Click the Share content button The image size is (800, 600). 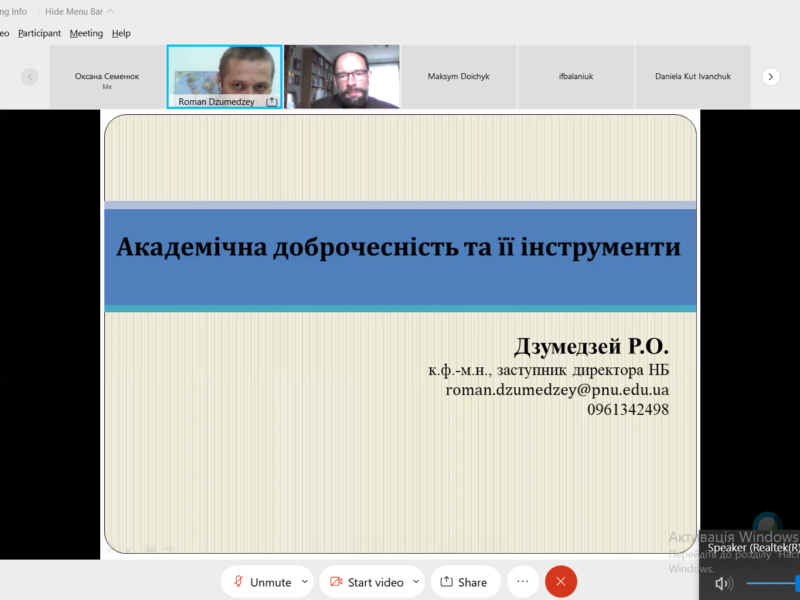[464, 582]
